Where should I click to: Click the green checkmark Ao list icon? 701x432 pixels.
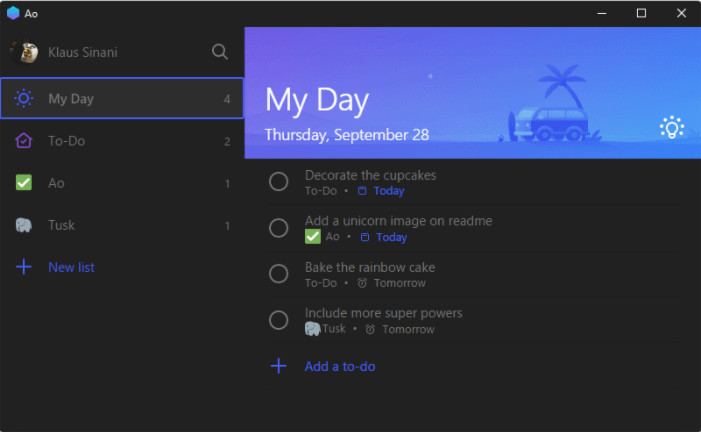(24, 182)
